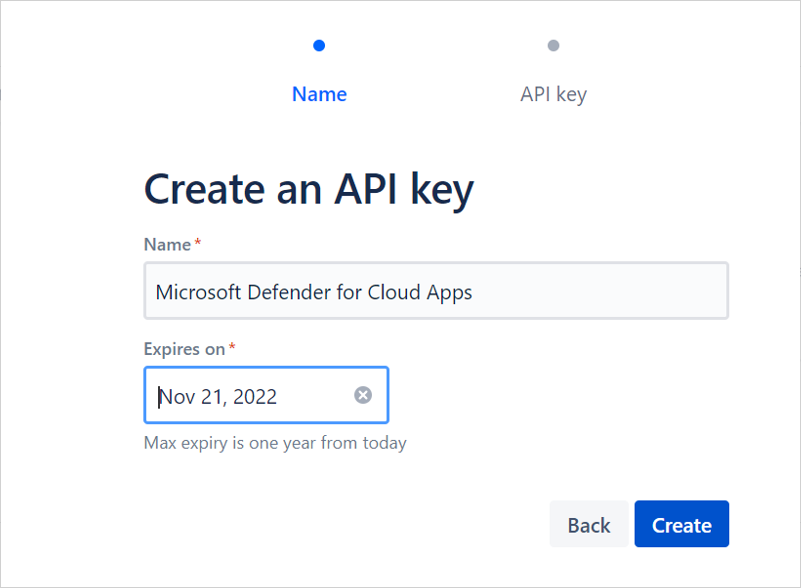801x588 pixels.
Task: Select the Name step in the wizard
Action: 319,93
